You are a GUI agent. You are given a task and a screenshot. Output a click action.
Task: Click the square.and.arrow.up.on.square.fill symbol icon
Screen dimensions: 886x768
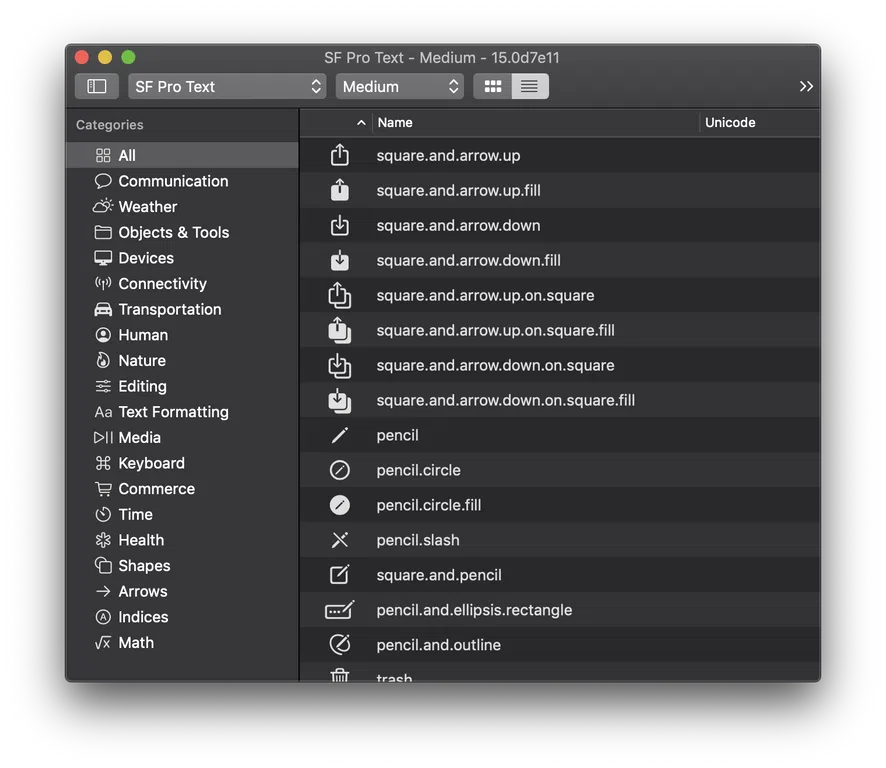(x=340, y=330)
